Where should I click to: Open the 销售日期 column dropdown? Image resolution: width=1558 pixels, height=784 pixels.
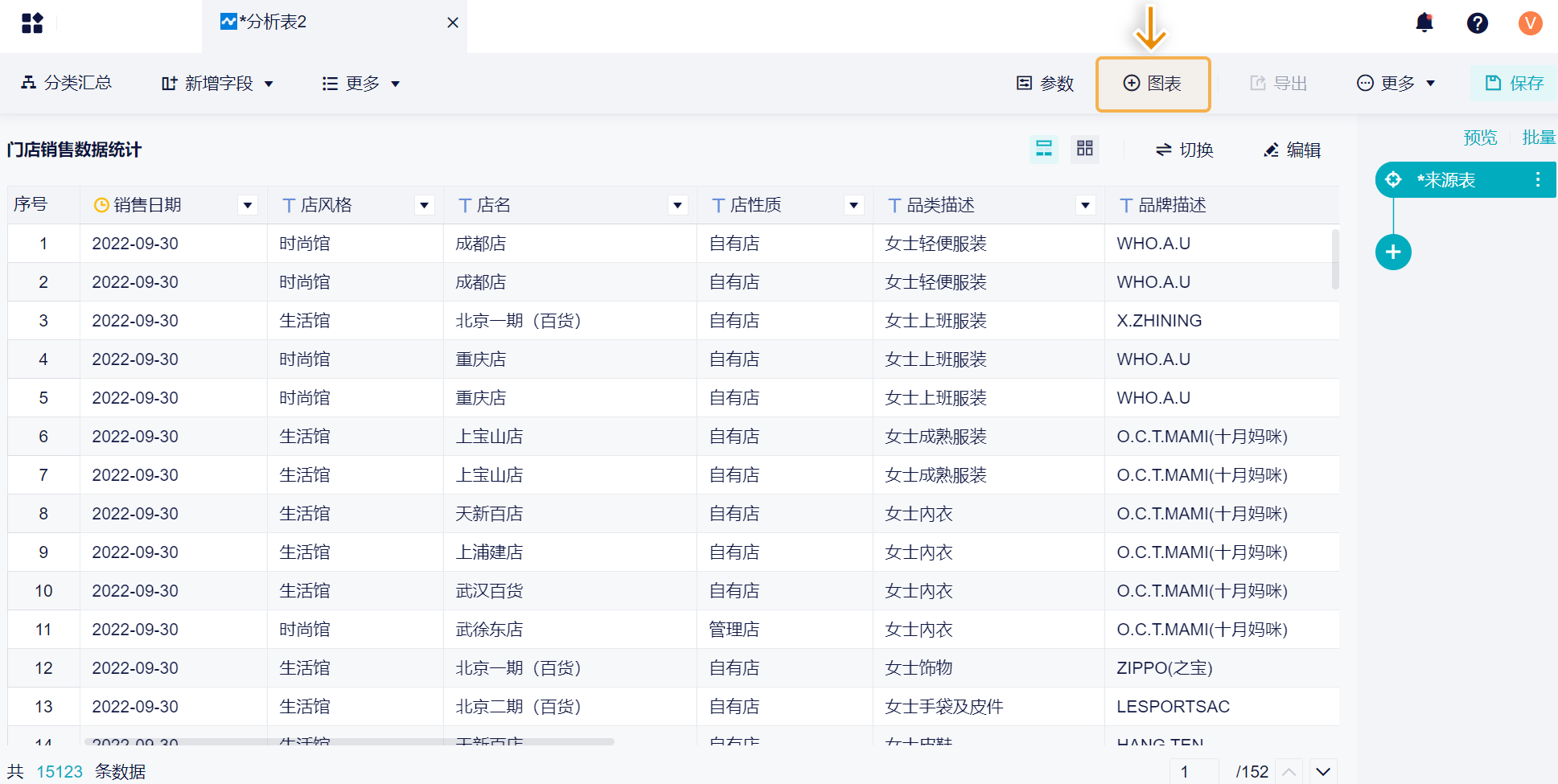248,205
